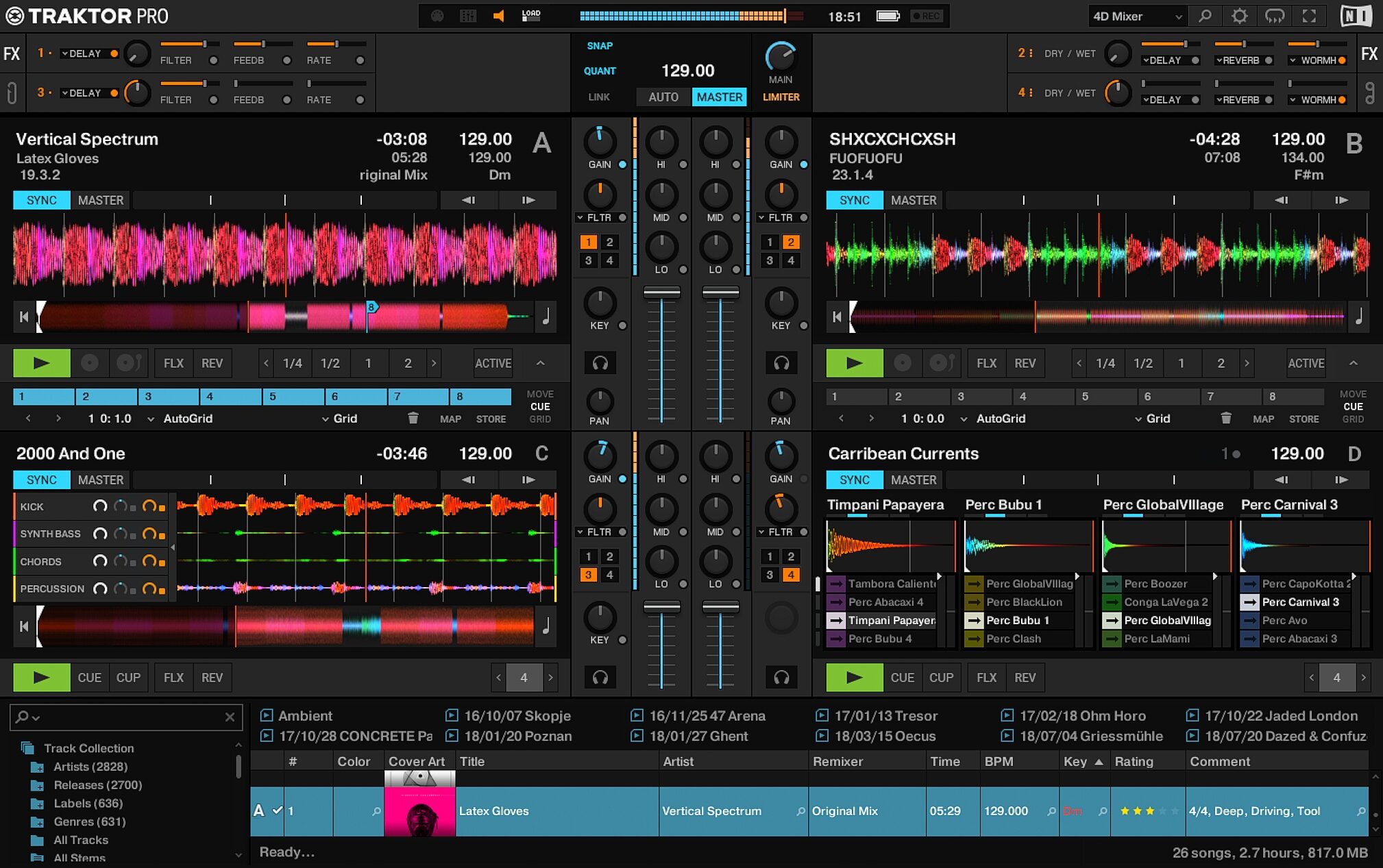Collapse Deck A advanced panel chevron
1383x868 pixels.
[540, 363]
